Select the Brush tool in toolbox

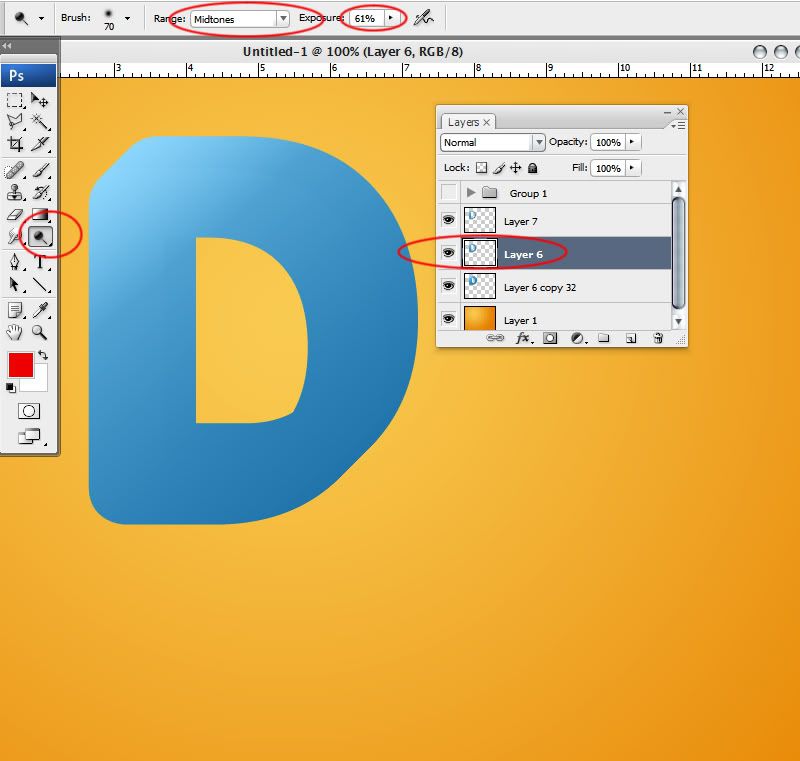40,170
